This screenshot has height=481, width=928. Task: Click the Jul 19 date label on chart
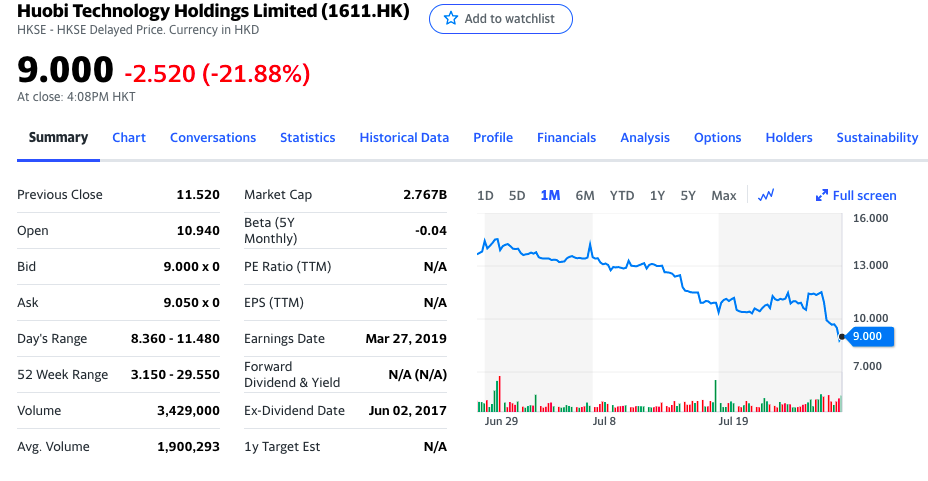point(733,421)
